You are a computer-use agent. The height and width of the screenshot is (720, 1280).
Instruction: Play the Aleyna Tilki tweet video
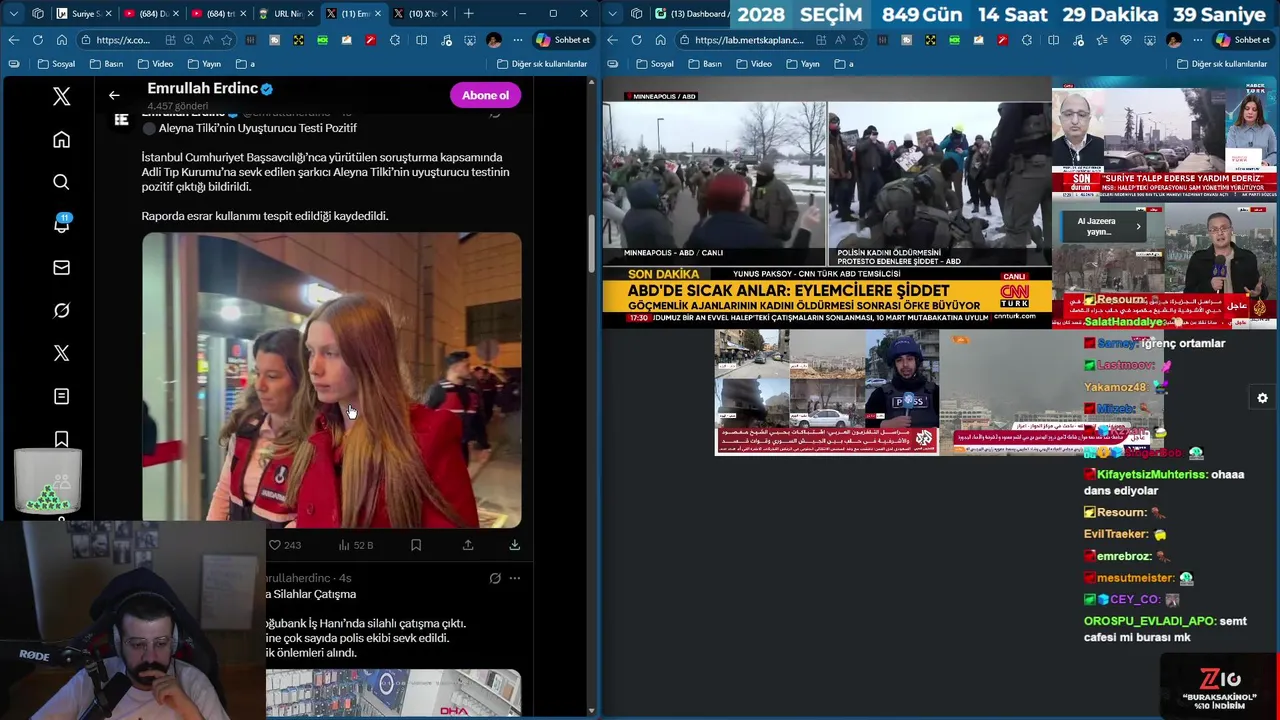331,380
